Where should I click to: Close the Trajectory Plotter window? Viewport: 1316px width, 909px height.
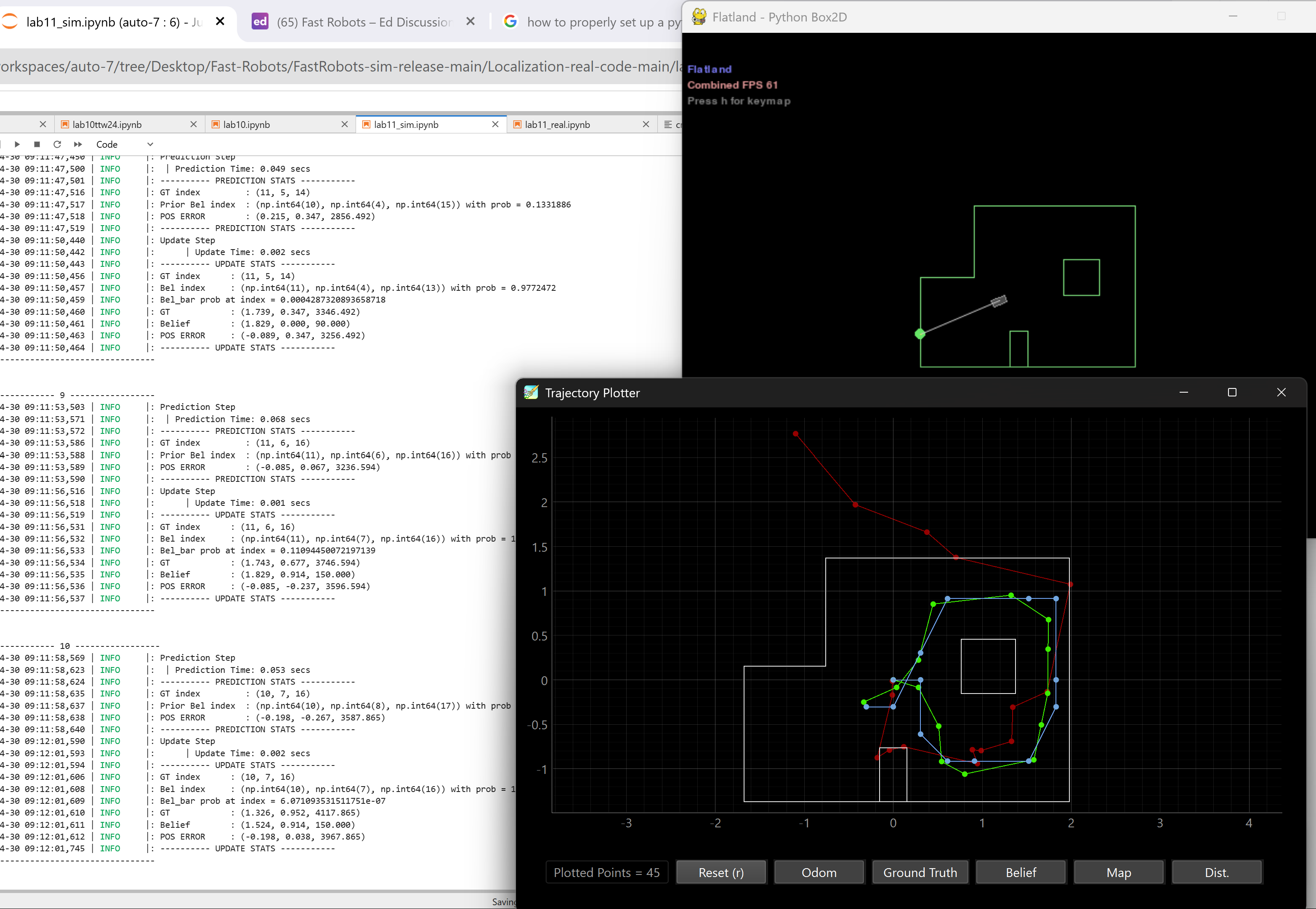click(1281, 392)
